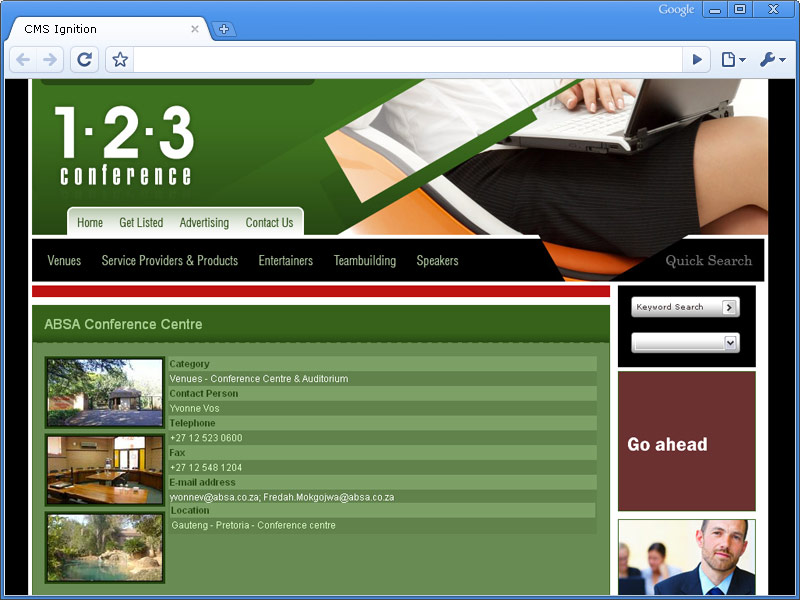Viewport: 800px width, 600px height.
Task: Click into the browser address bar
Action: [407, 60]
